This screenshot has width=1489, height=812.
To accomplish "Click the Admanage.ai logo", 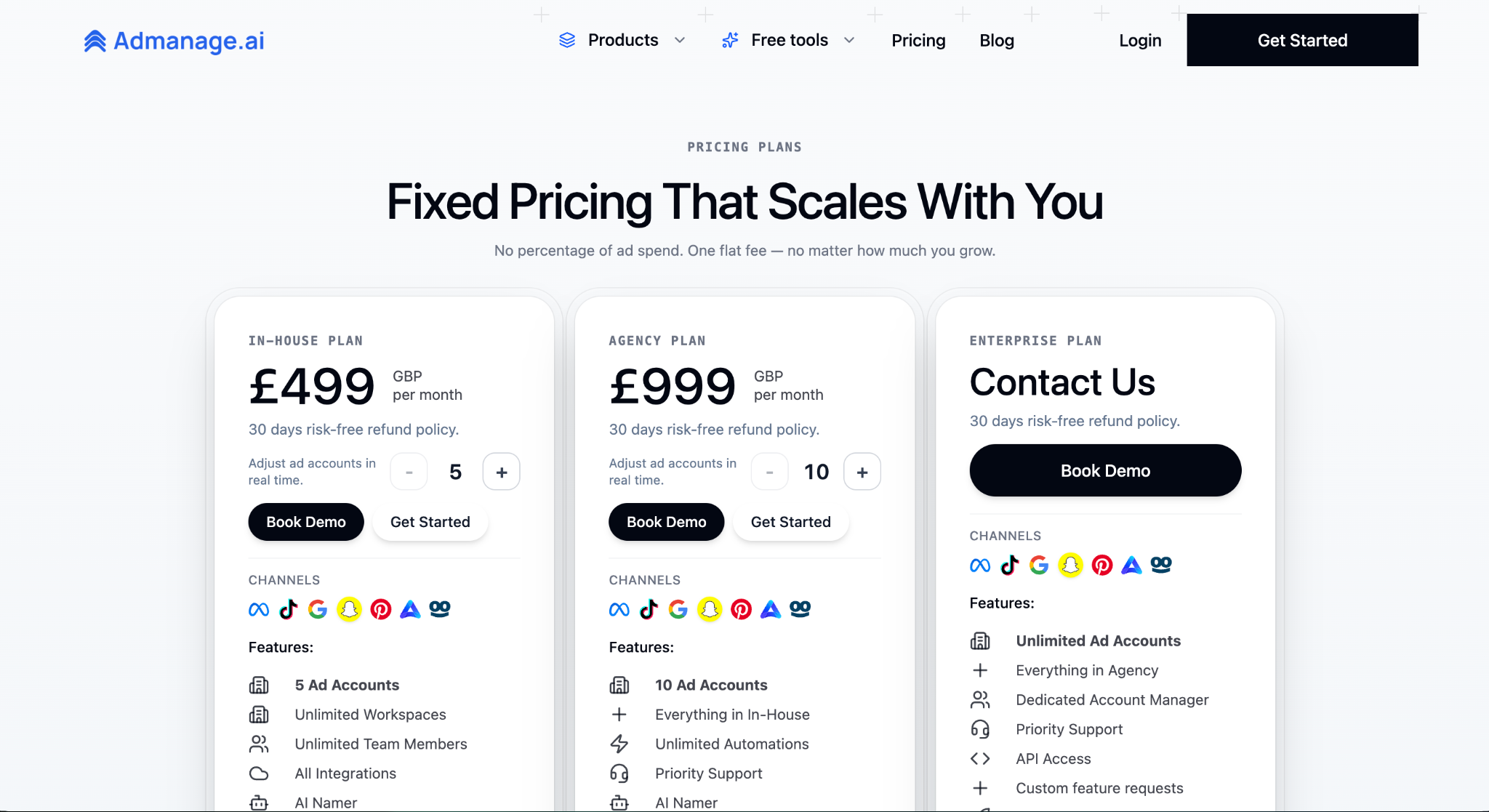I will pos(173,41).
